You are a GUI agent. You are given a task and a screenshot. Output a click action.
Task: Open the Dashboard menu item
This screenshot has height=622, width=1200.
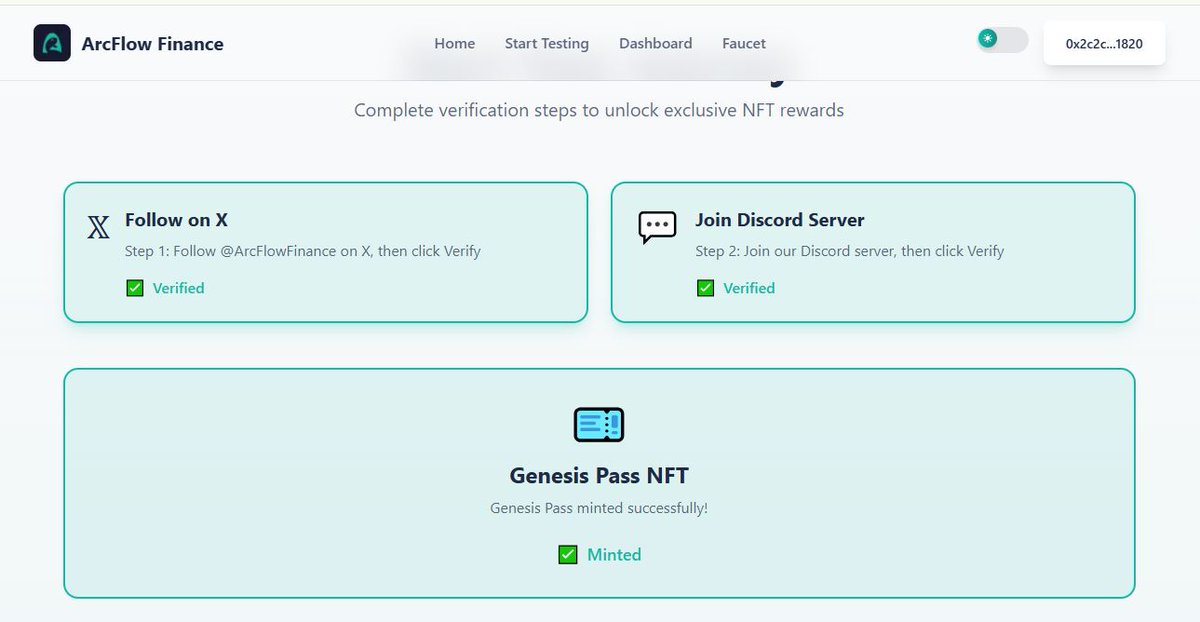pos(656,43)
